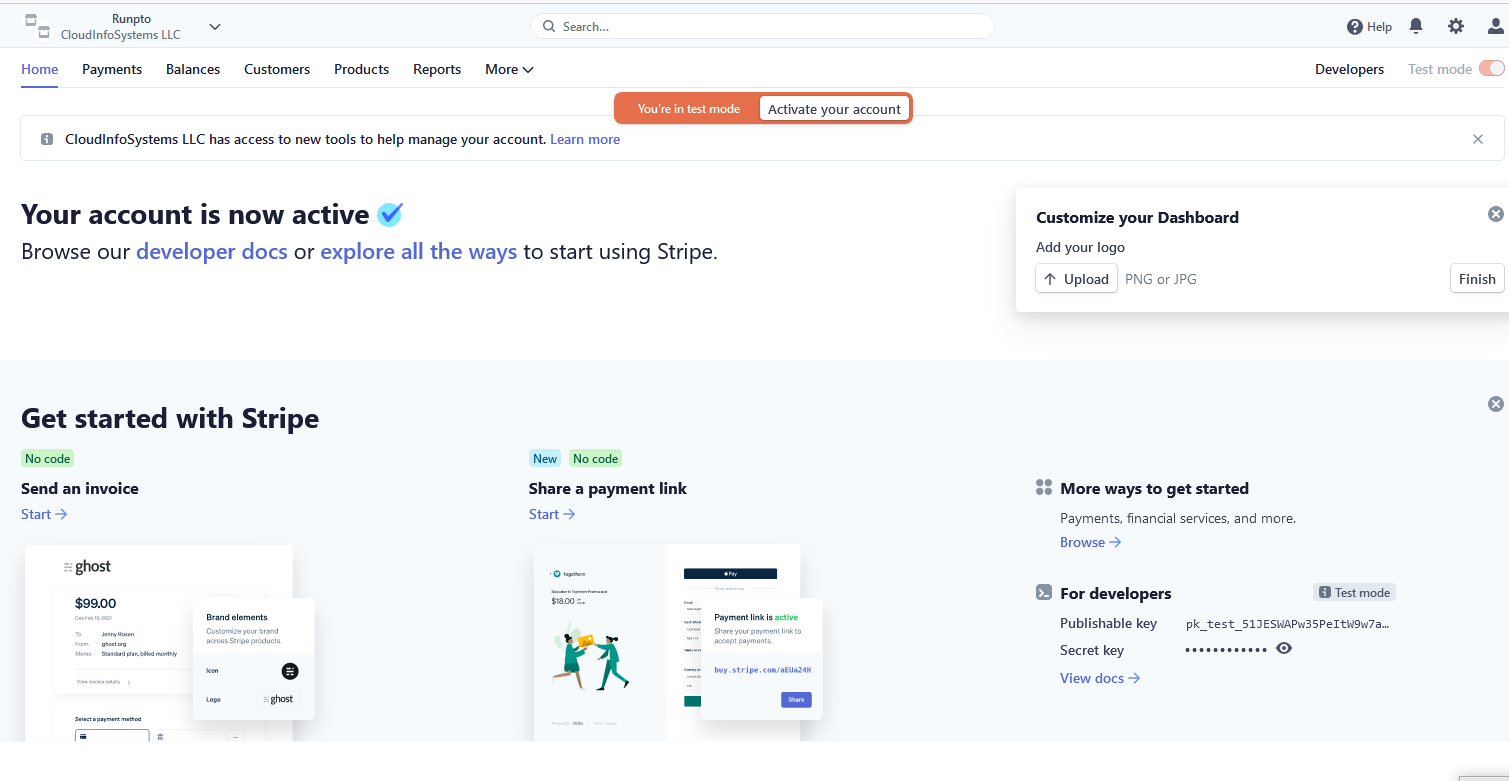Open Stripe settings via the gear icon
Screen dimensions: 1509x781
click(1455, 26)
